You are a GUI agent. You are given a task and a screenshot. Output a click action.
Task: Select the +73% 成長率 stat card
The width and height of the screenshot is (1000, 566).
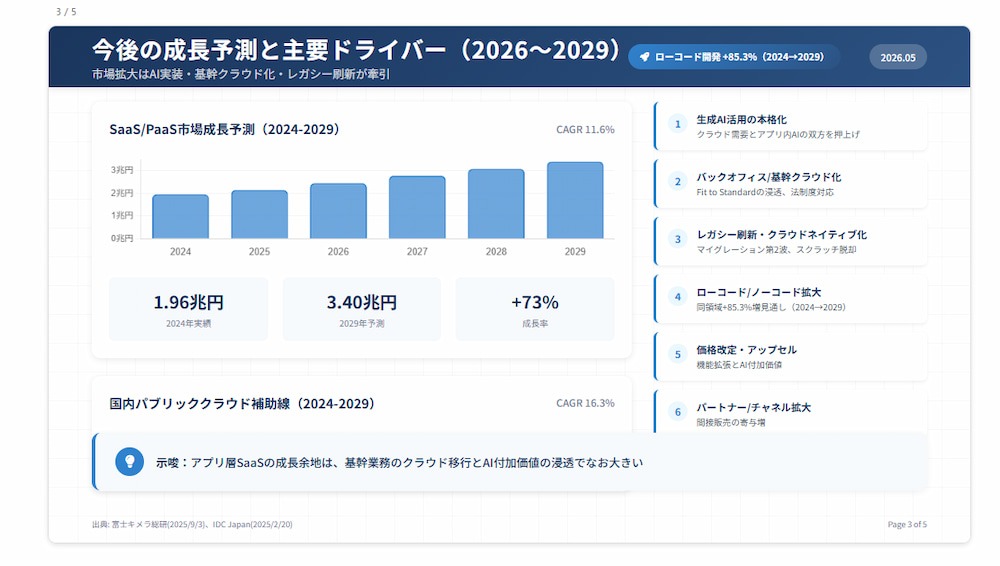point(535,309)
